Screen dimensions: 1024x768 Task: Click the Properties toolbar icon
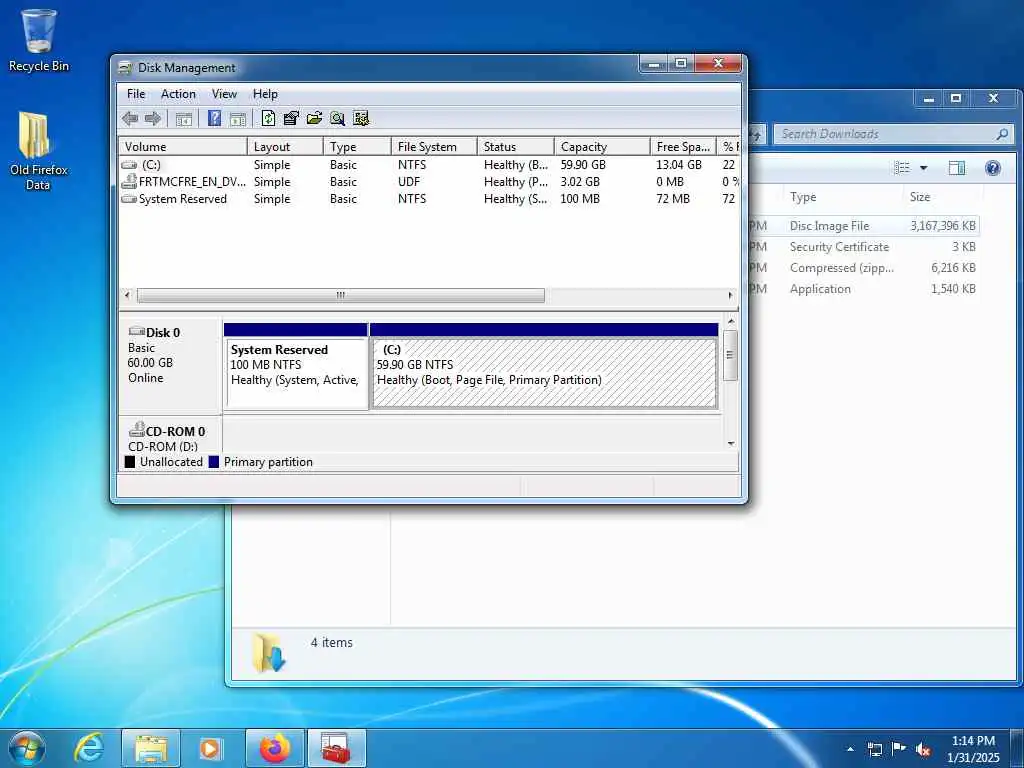tap(291, 118)
